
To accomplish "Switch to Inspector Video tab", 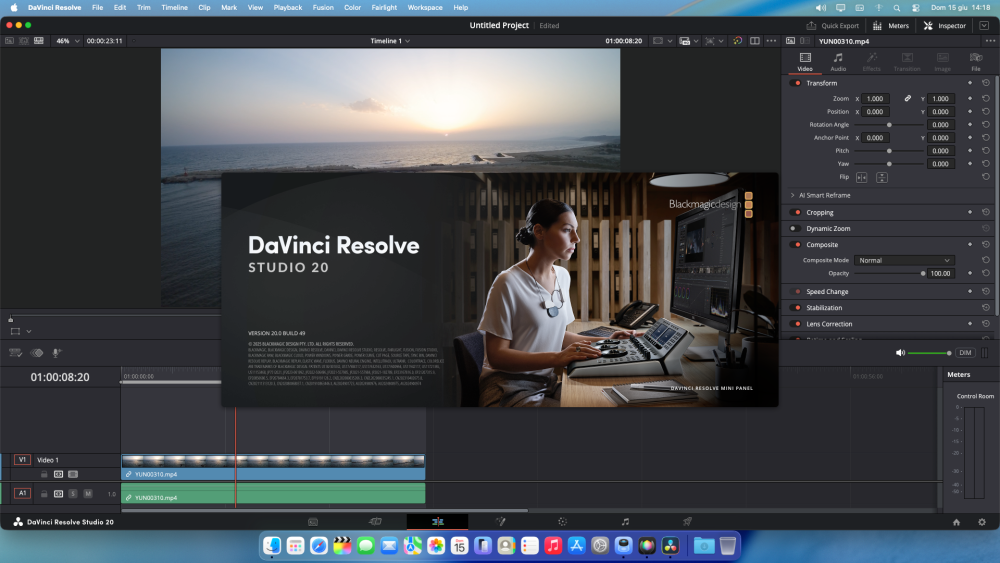I will [x=805, y=62].
